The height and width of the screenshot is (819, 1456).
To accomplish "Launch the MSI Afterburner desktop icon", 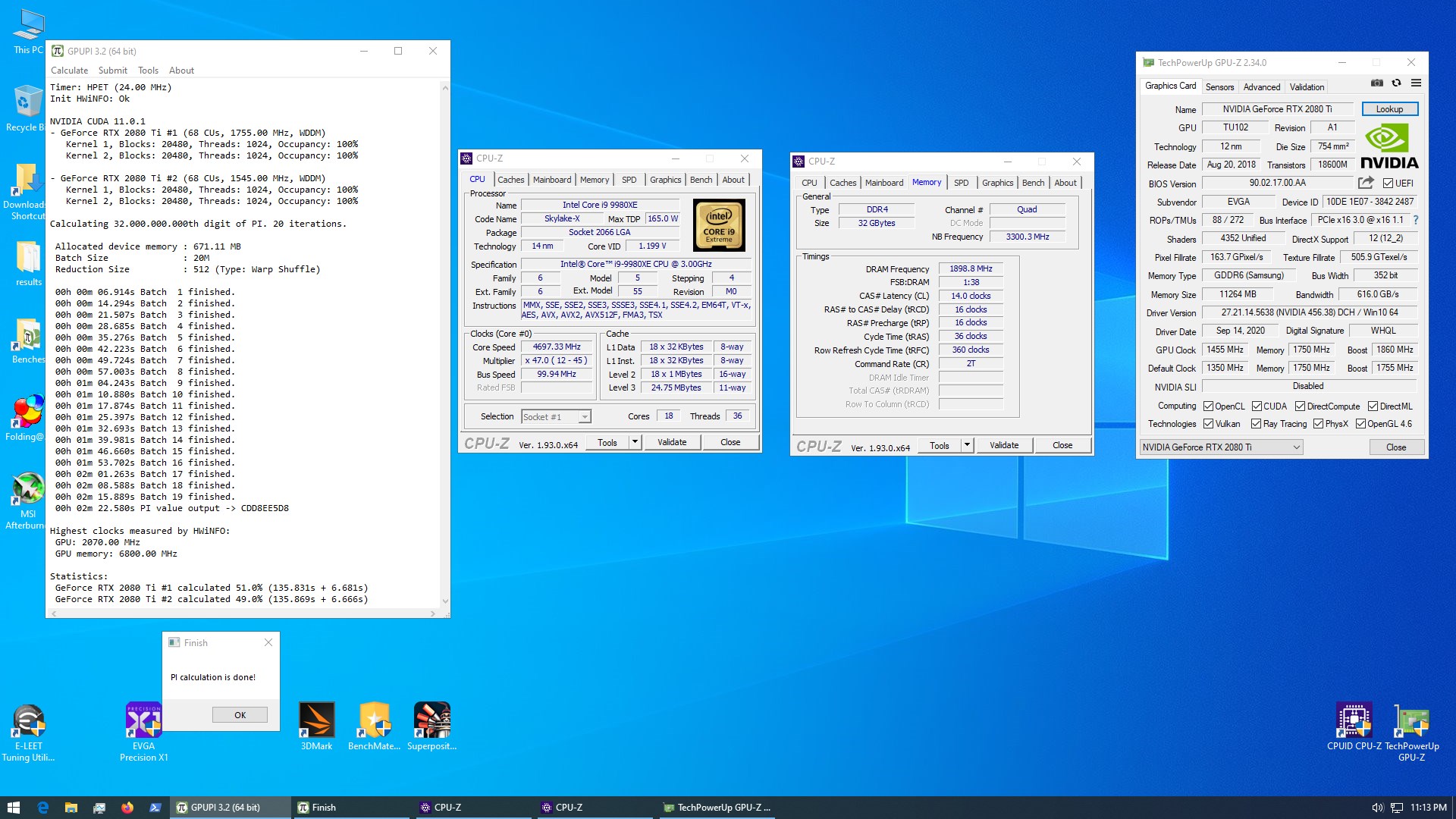I will click(27, 501).
